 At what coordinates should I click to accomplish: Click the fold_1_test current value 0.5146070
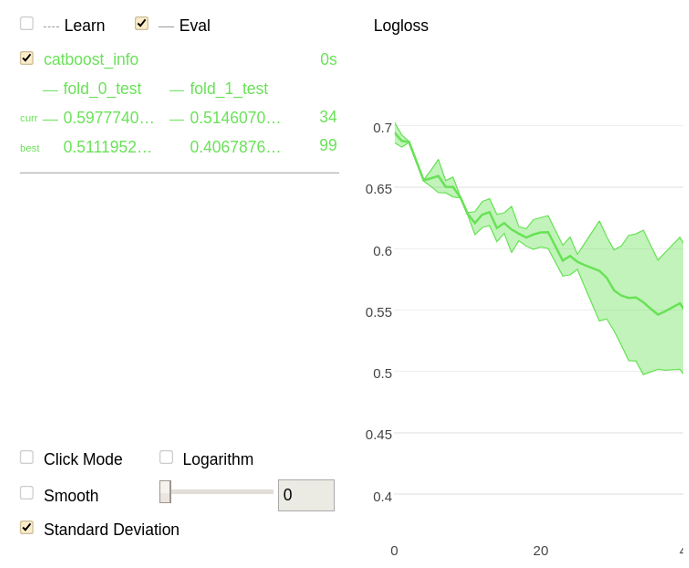coord(235,118)
